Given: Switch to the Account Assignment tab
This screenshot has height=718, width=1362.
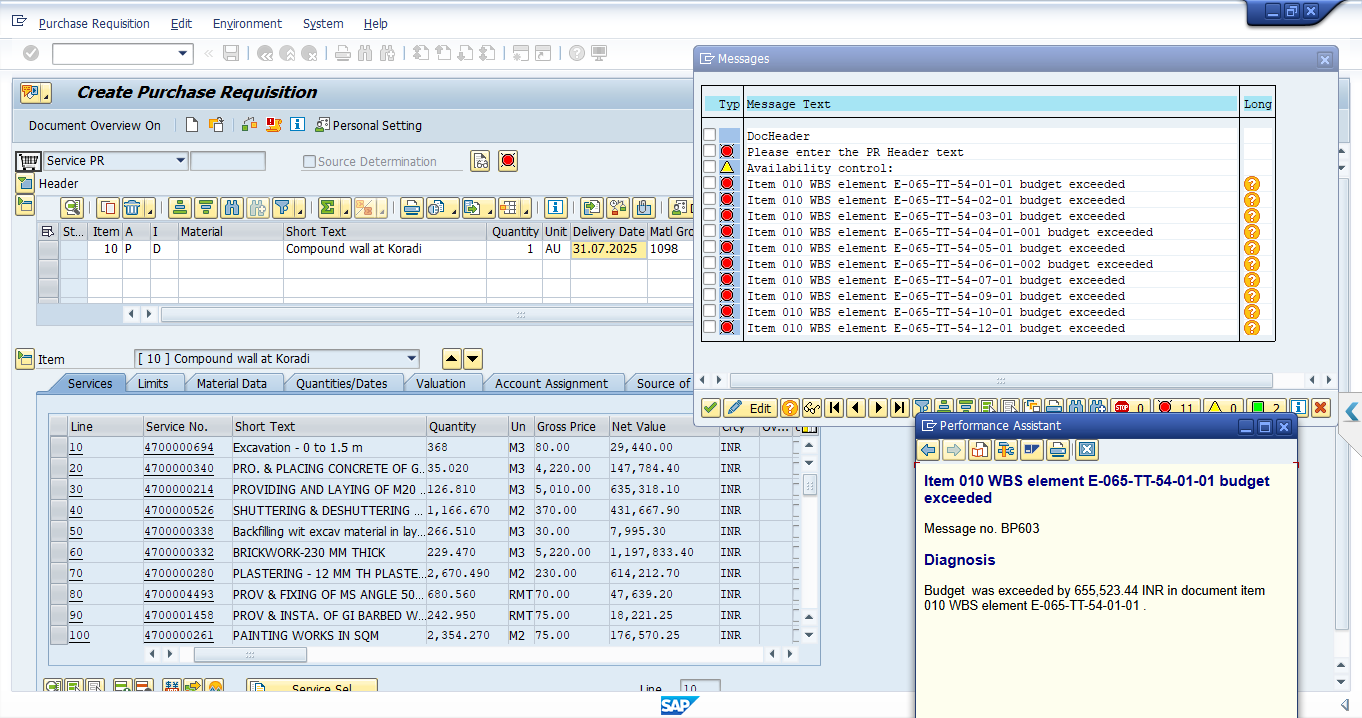Looking at the screenshot, I should 551,383.
